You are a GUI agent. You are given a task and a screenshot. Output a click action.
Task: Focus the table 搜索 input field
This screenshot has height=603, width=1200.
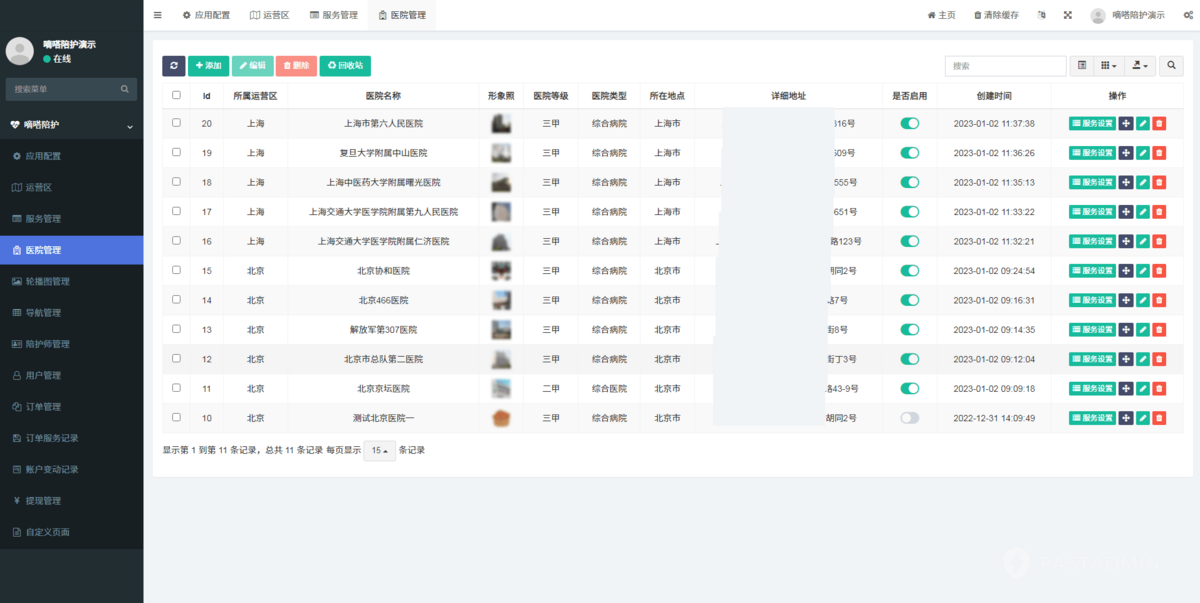[1005, 65]
